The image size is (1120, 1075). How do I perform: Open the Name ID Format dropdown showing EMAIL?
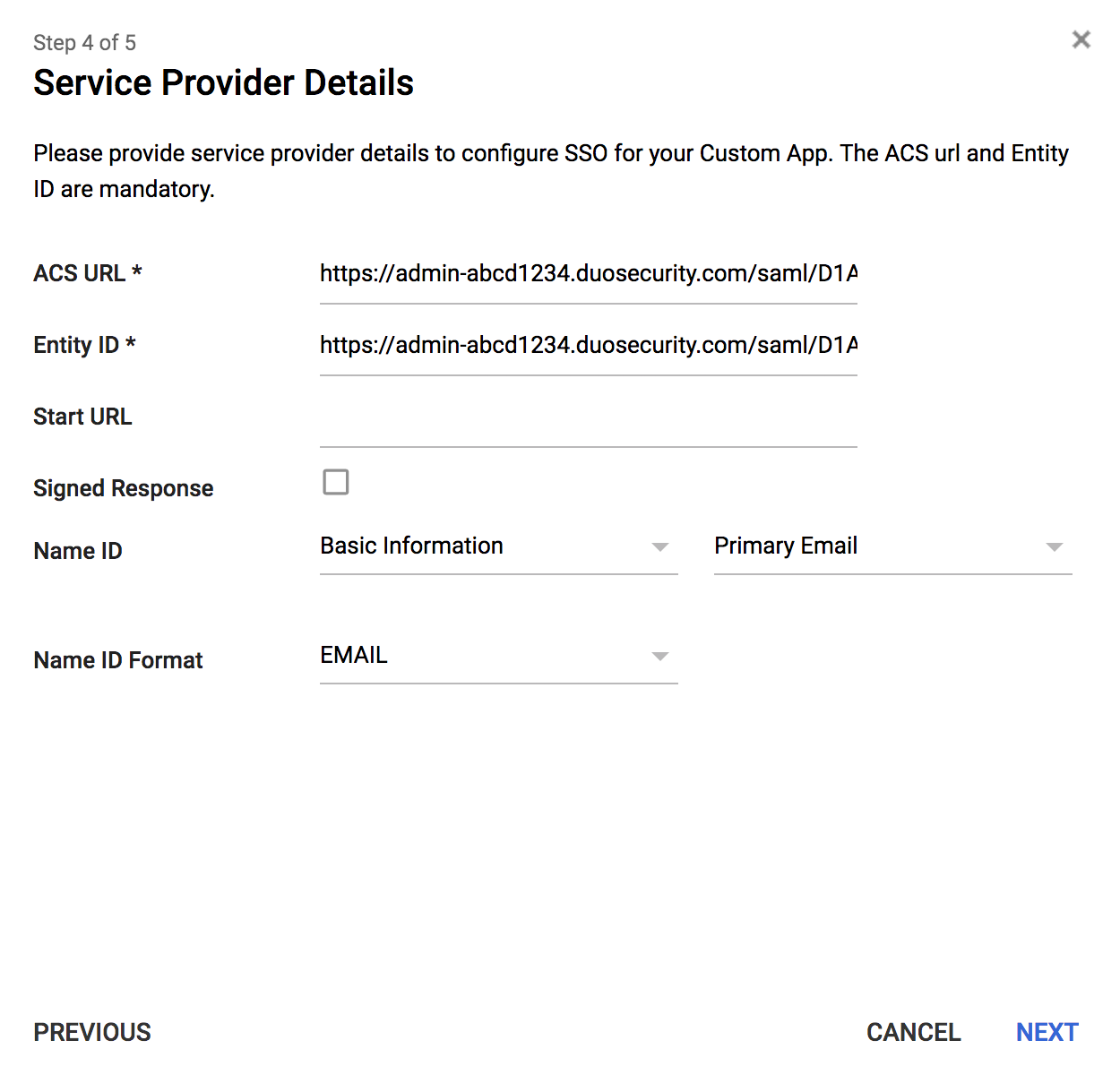[660, 655]
